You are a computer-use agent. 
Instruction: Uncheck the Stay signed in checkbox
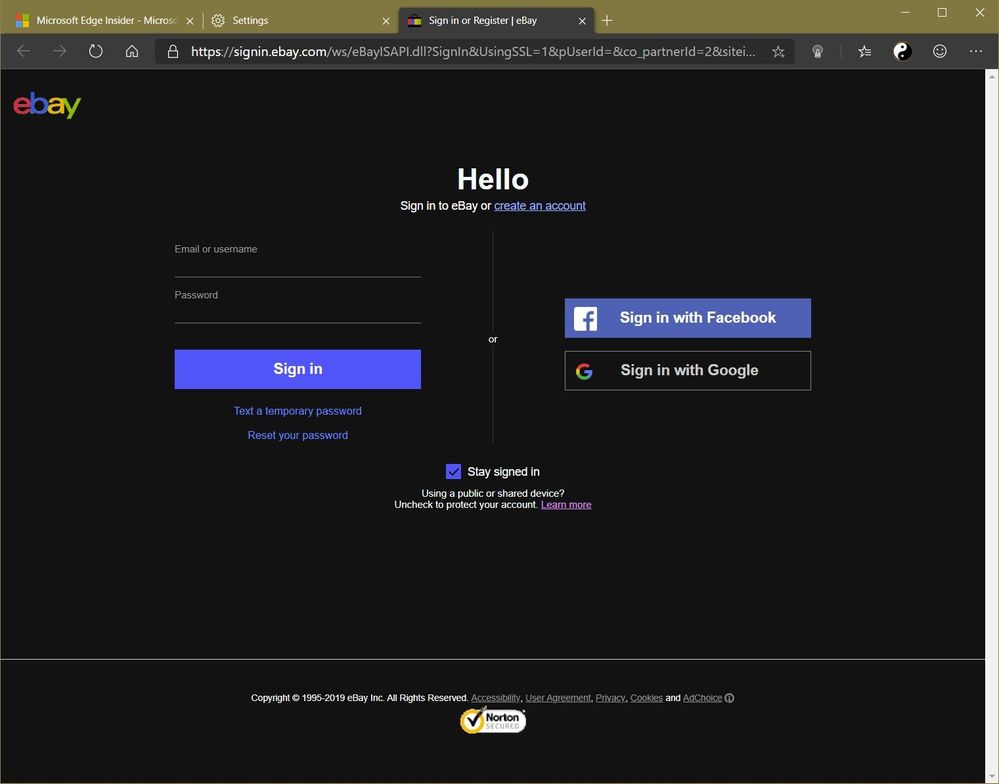453,471
